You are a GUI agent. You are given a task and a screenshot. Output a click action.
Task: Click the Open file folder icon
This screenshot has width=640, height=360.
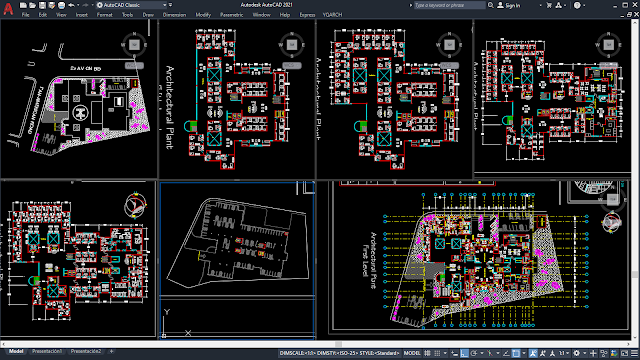point(33,5)
